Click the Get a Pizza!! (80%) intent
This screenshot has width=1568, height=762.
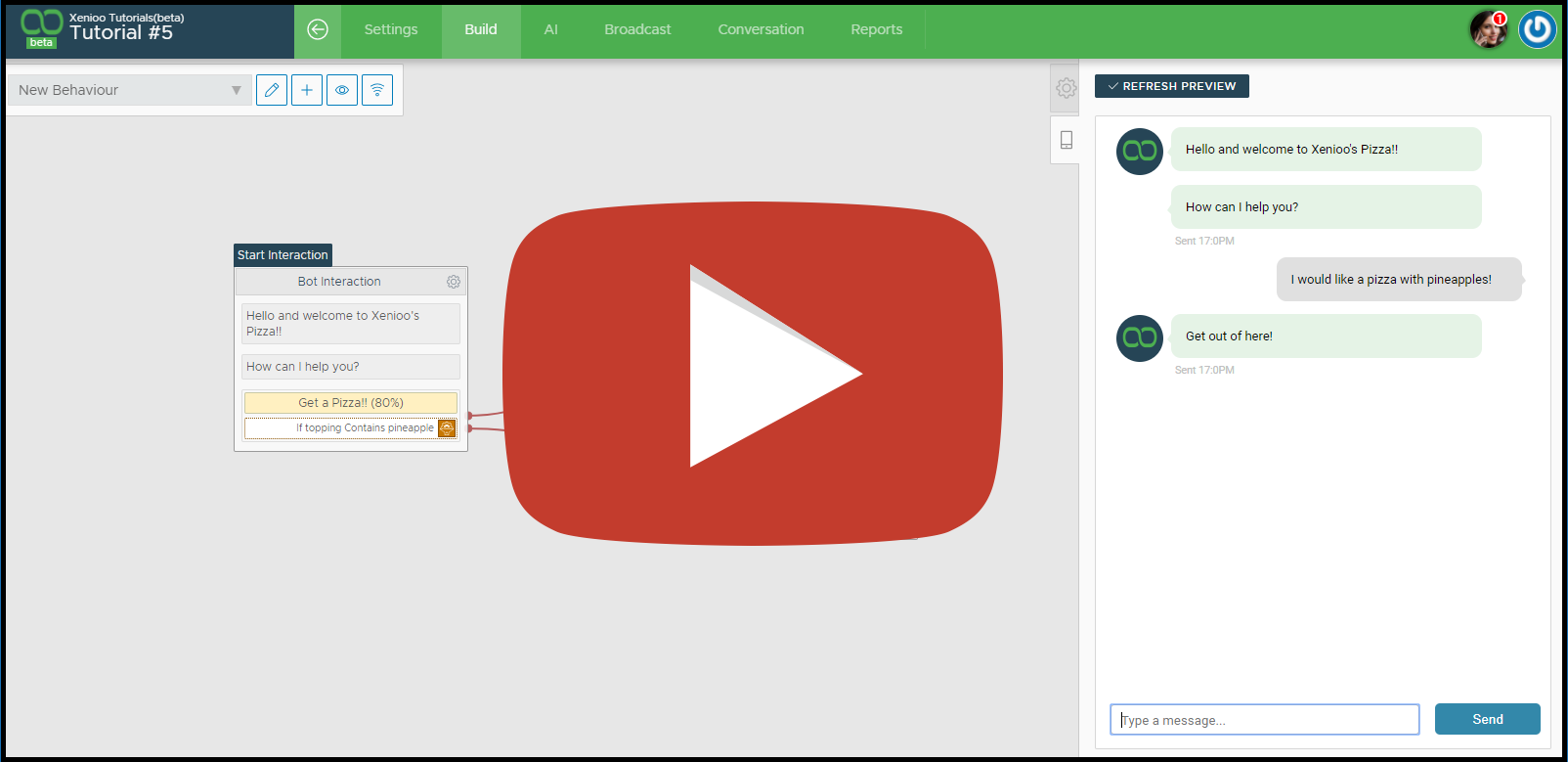pyautogui.click(x=351, y=403)
